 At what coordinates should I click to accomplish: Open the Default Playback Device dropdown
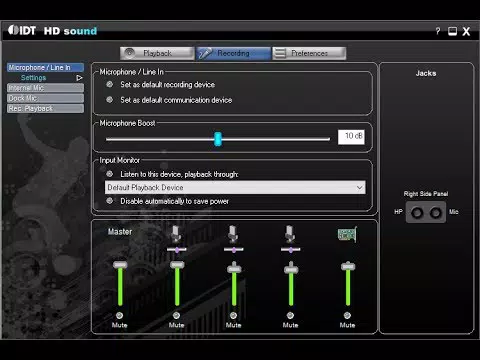[235, 187]
